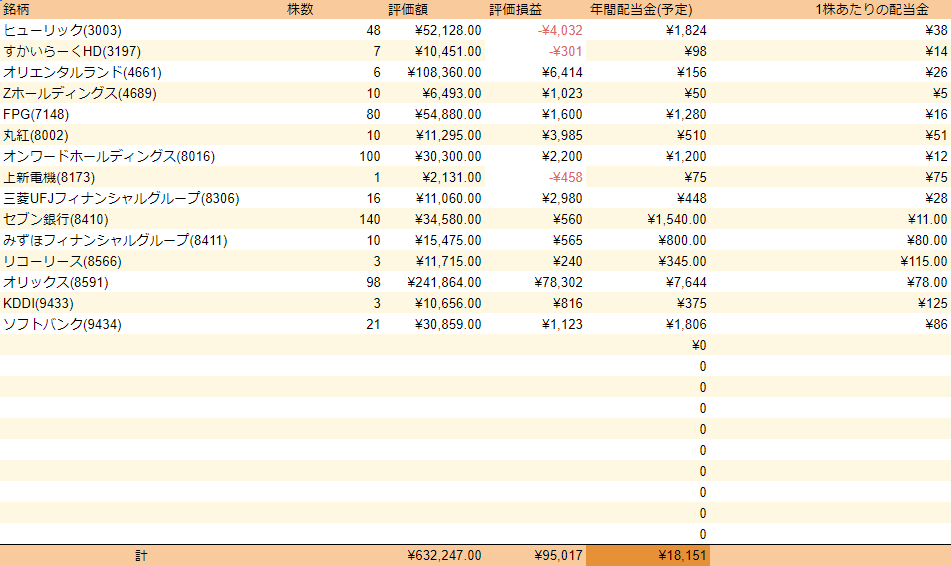Click the リコーリース(8566) cell

[62, 261]
